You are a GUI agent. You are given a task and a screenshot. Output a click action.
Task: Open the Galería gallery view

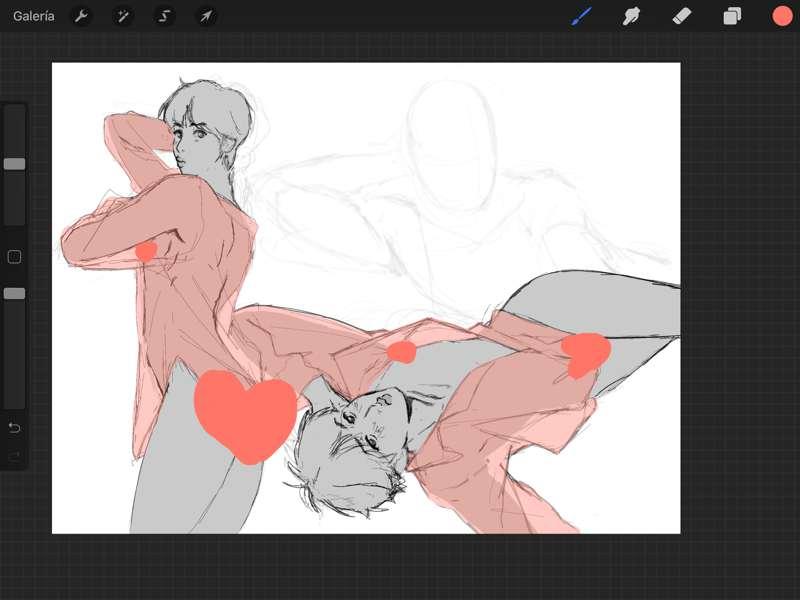tap(34, 16)
